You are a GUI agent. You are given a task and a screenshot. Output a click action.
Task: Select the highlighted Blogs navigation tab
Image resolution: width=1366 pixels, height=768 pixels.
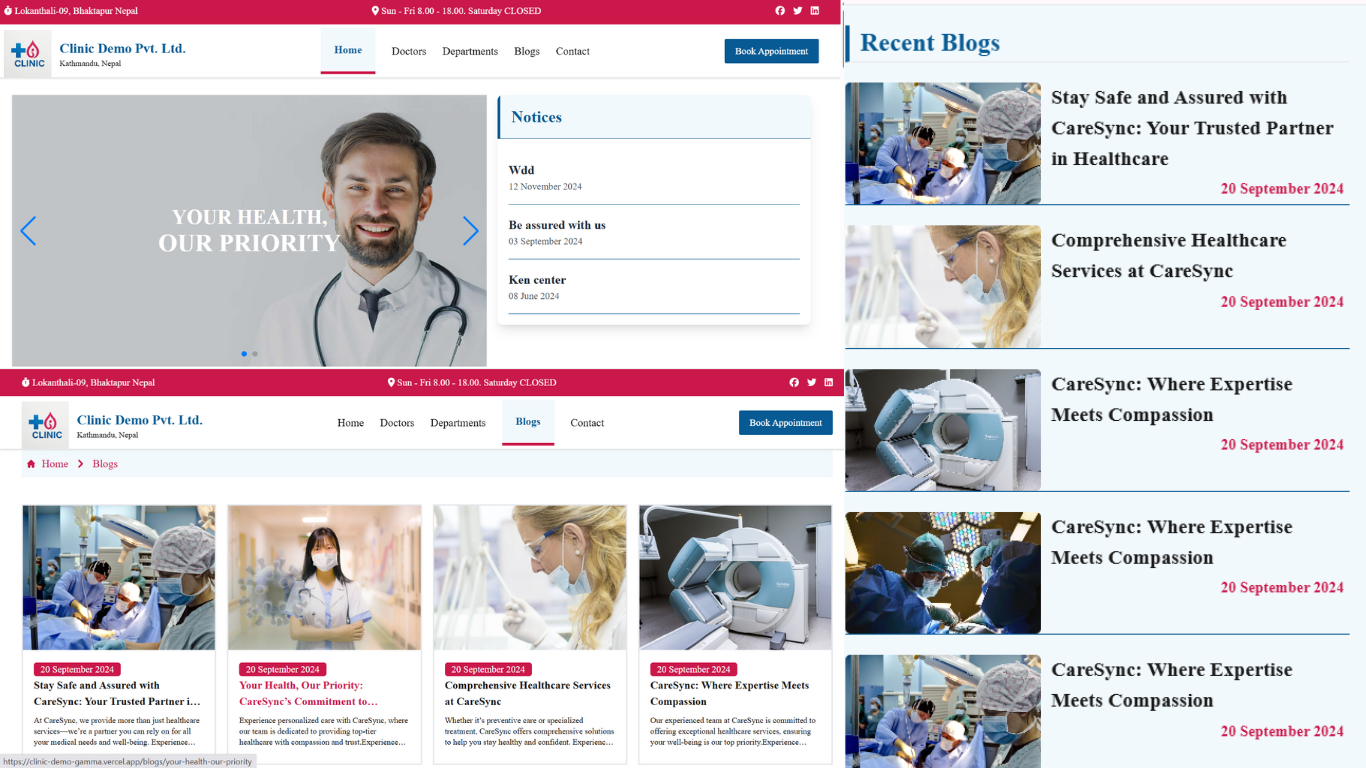click(528, 422)
